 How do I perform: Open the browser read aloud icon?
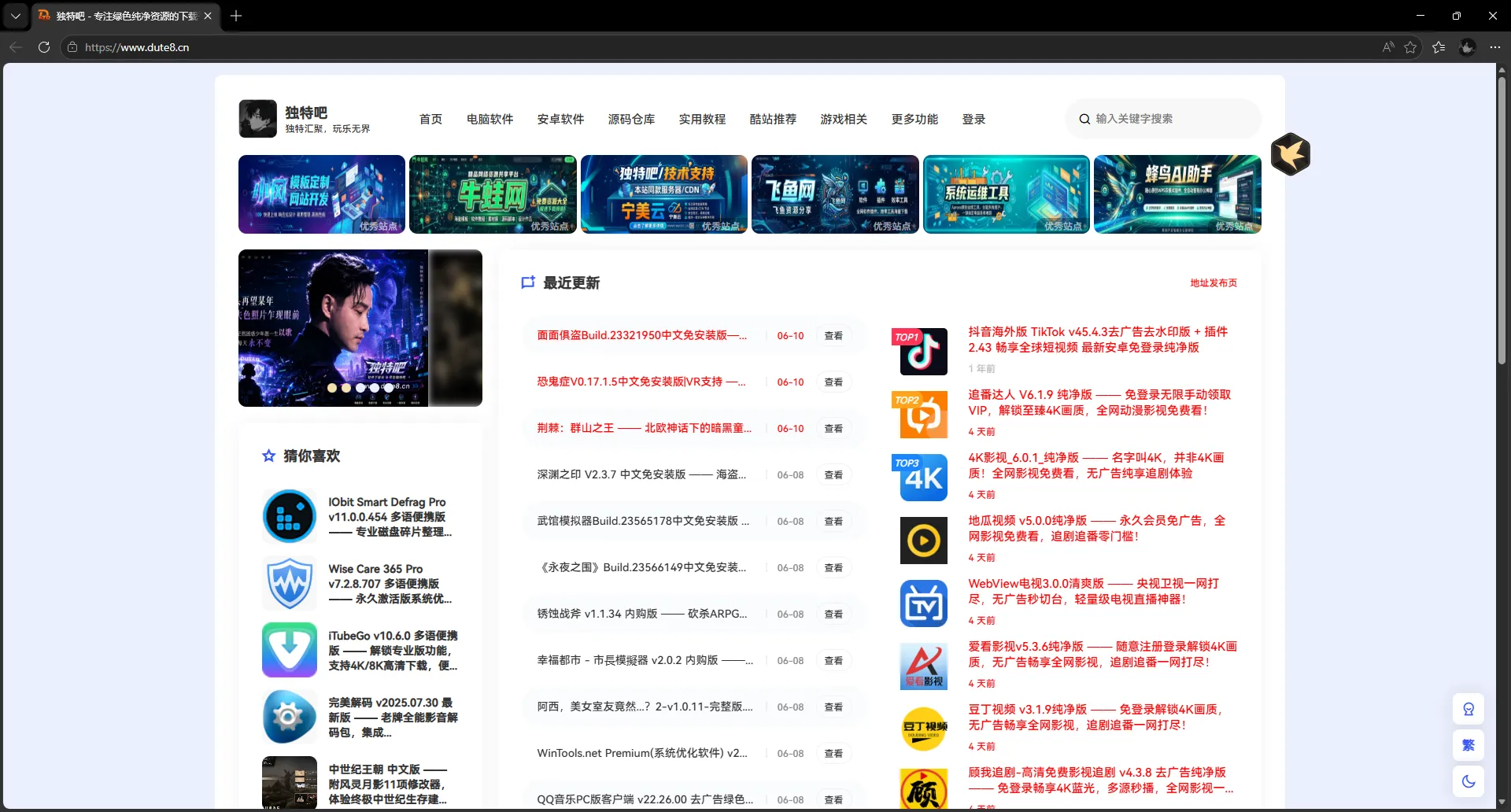[1388, 47]
